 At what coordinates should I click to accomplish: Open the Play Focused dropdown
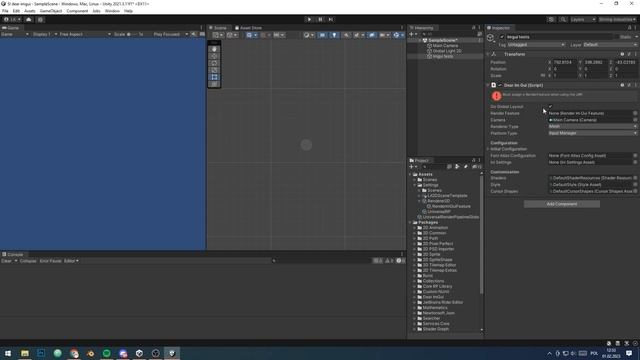[171, 34]
